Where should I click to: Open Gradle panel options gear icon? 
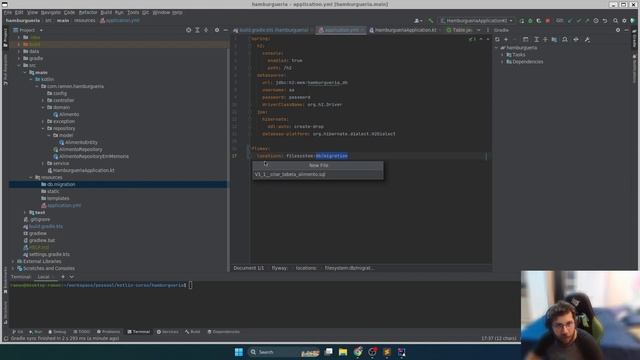tap(618, 30)
